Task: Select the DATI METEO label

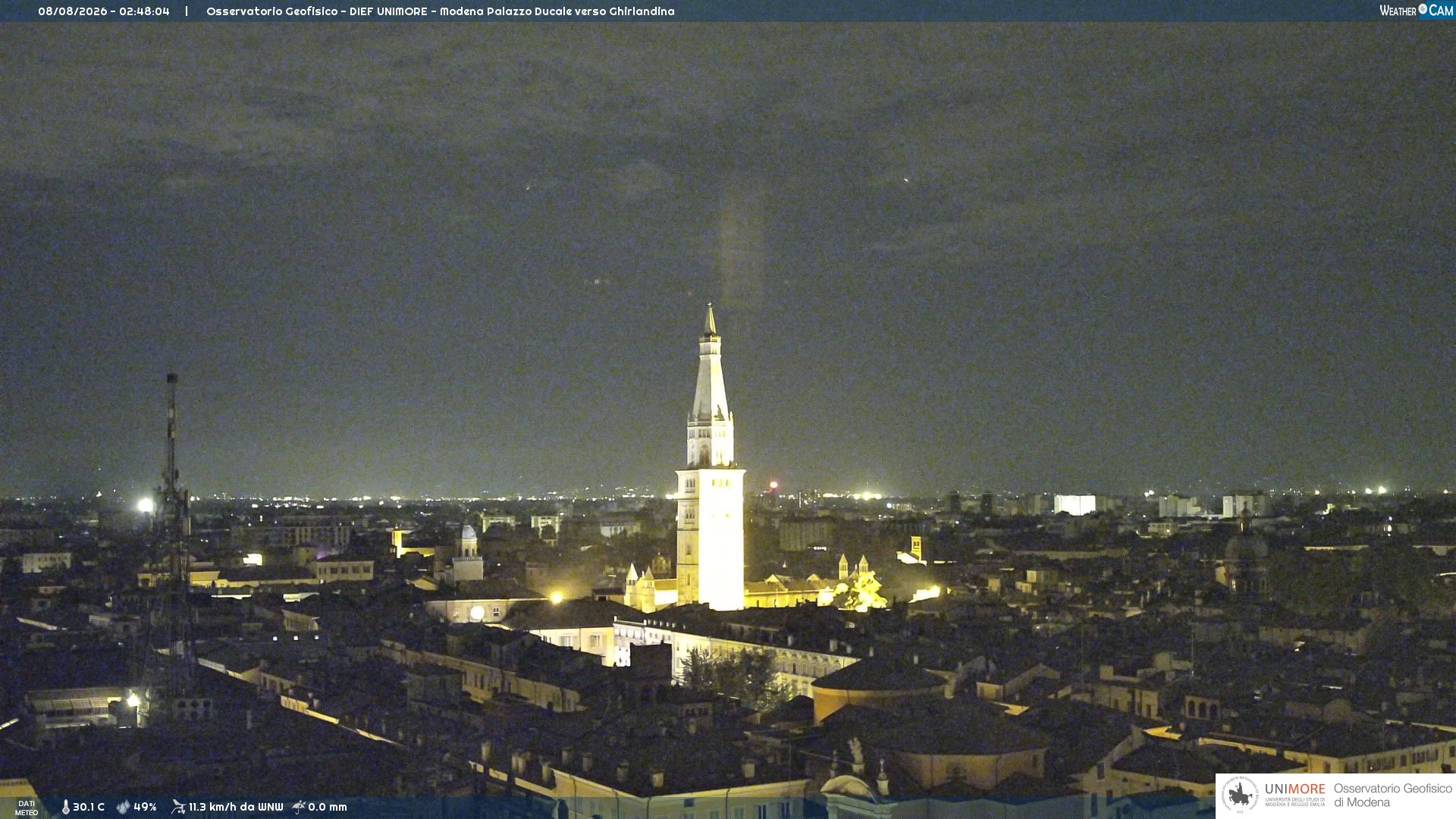Action: [x=27, y=808]
